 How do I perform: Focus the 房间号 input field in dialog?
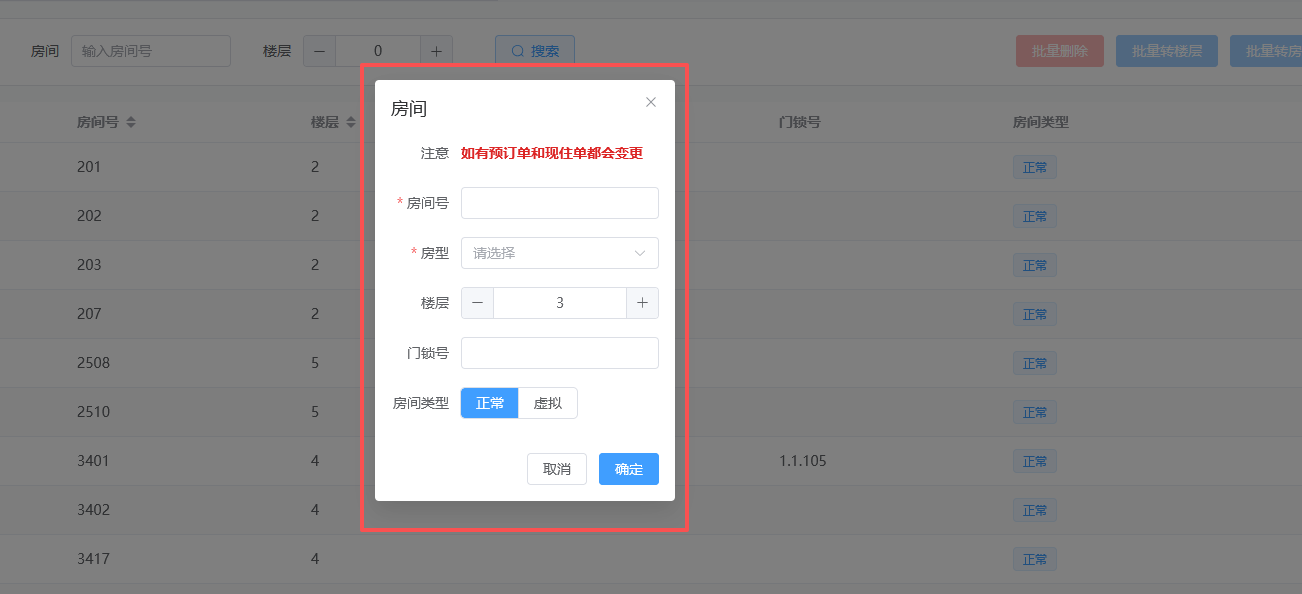point(560,203)
